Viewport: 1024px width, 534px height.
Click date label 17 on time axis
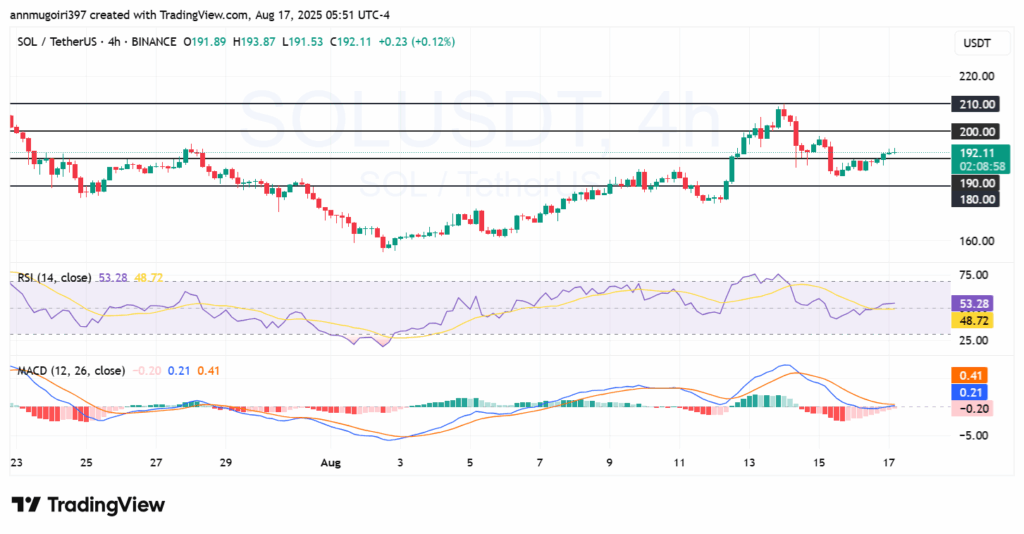[889, 463]
